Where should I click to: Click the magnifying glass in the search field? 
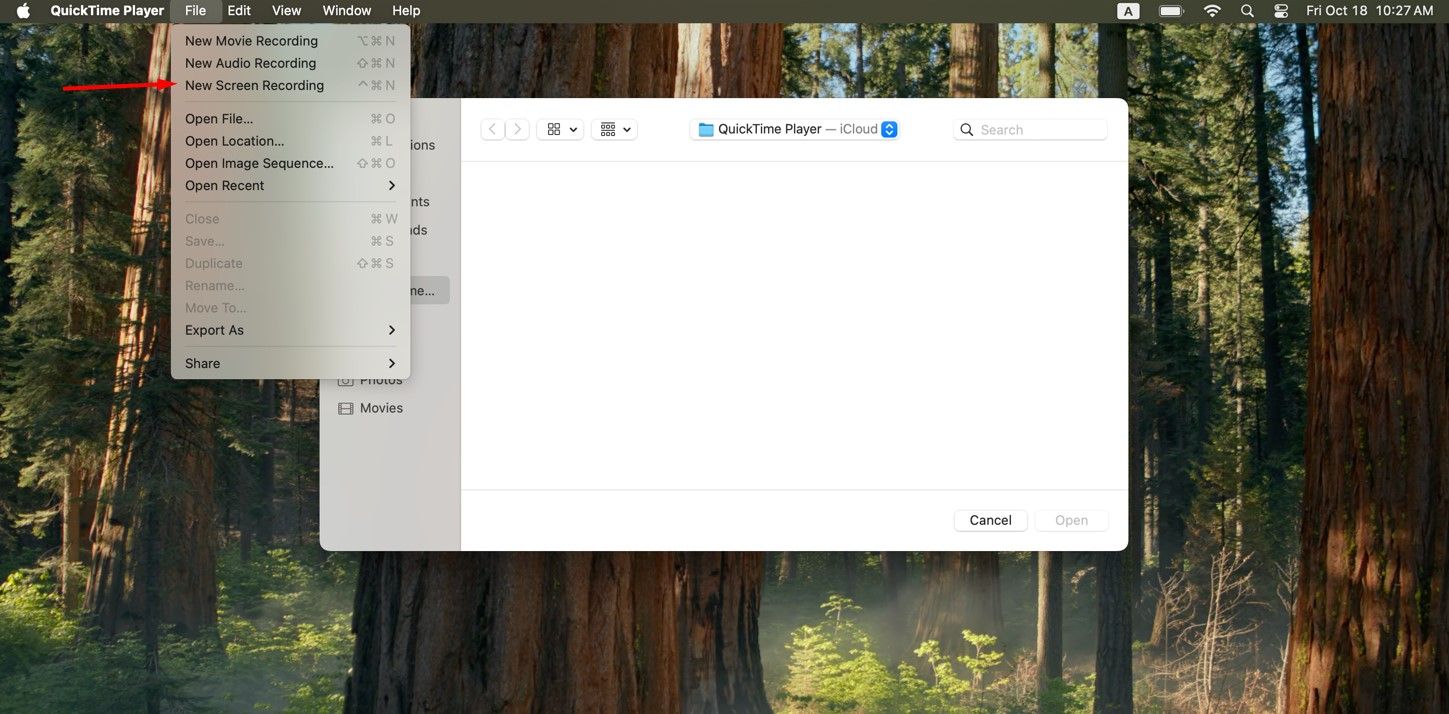[x=966, y=129]
